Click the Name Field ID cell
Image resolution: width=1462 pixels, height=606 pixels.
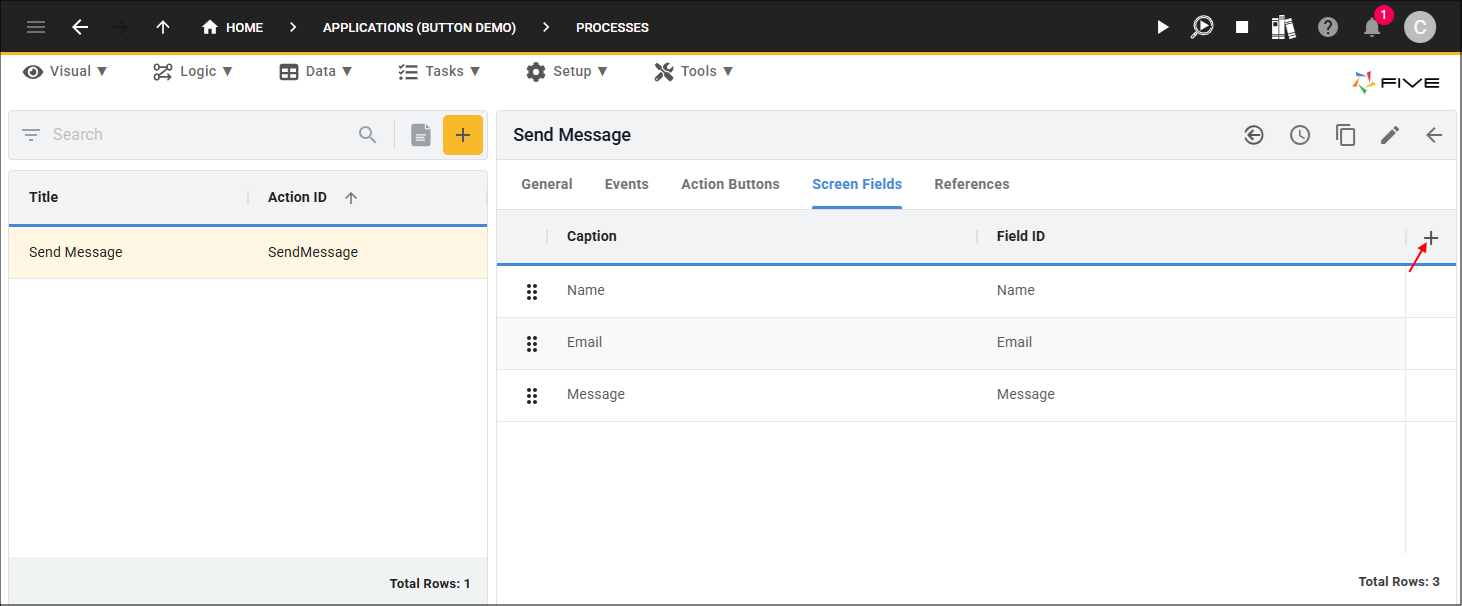1016,290
